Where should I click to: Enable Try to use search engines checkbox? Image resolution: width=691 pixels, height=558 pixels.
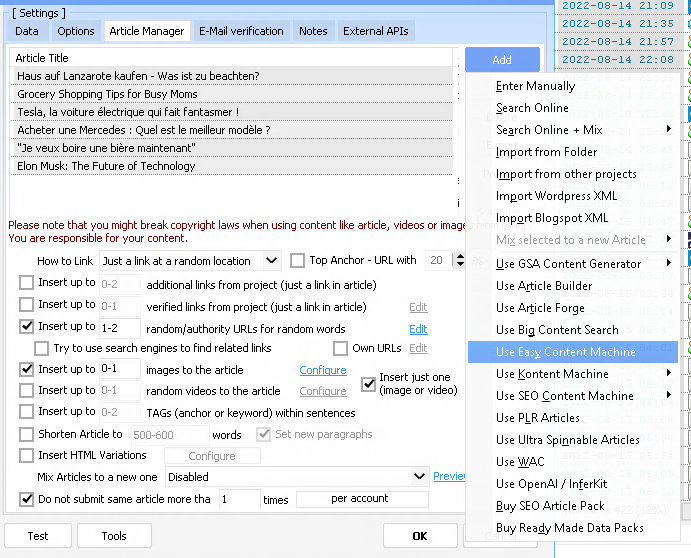pos(41,349)
